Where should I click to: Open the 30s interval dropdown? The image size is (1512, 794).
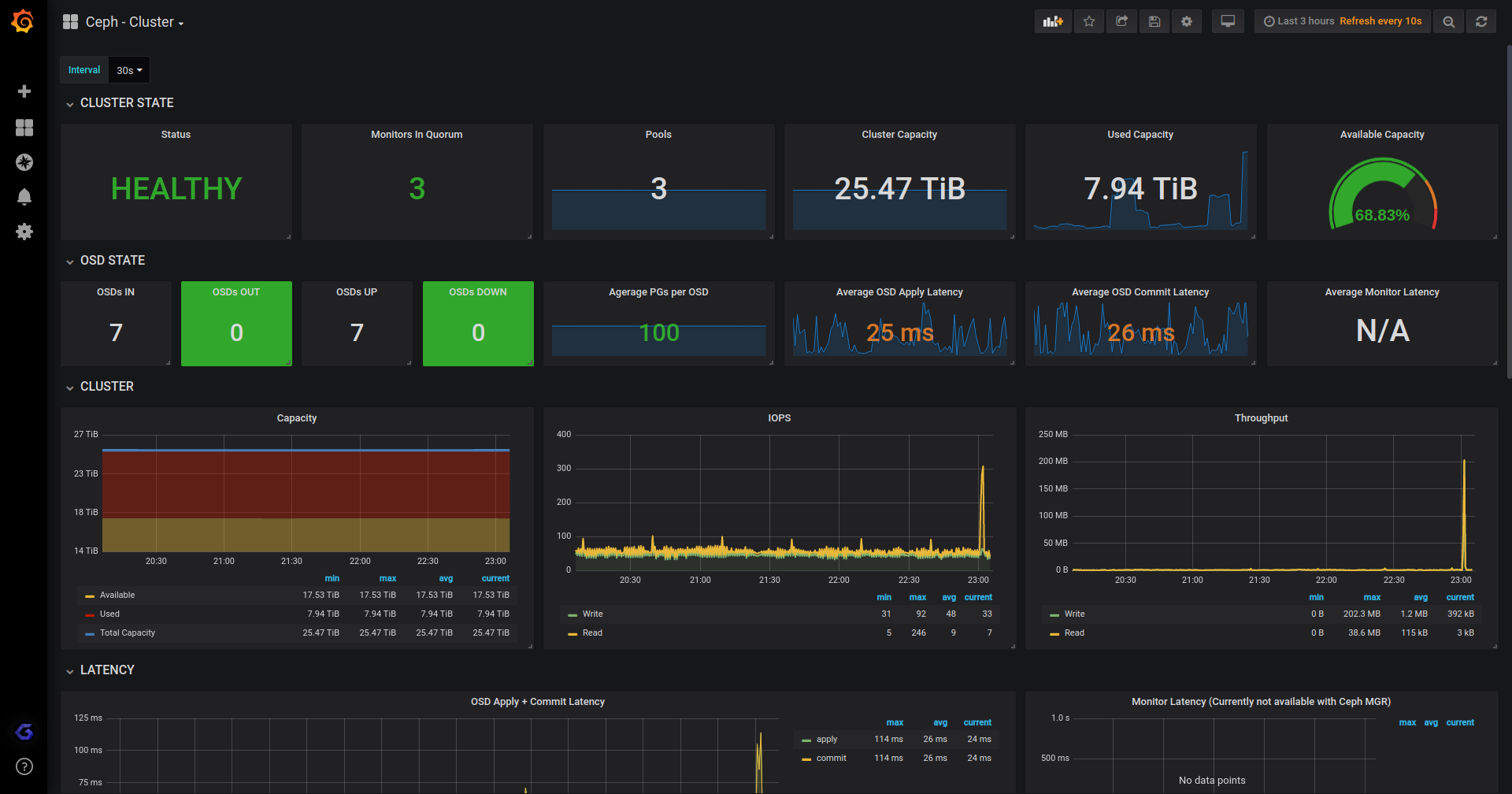tap(128, 69)
